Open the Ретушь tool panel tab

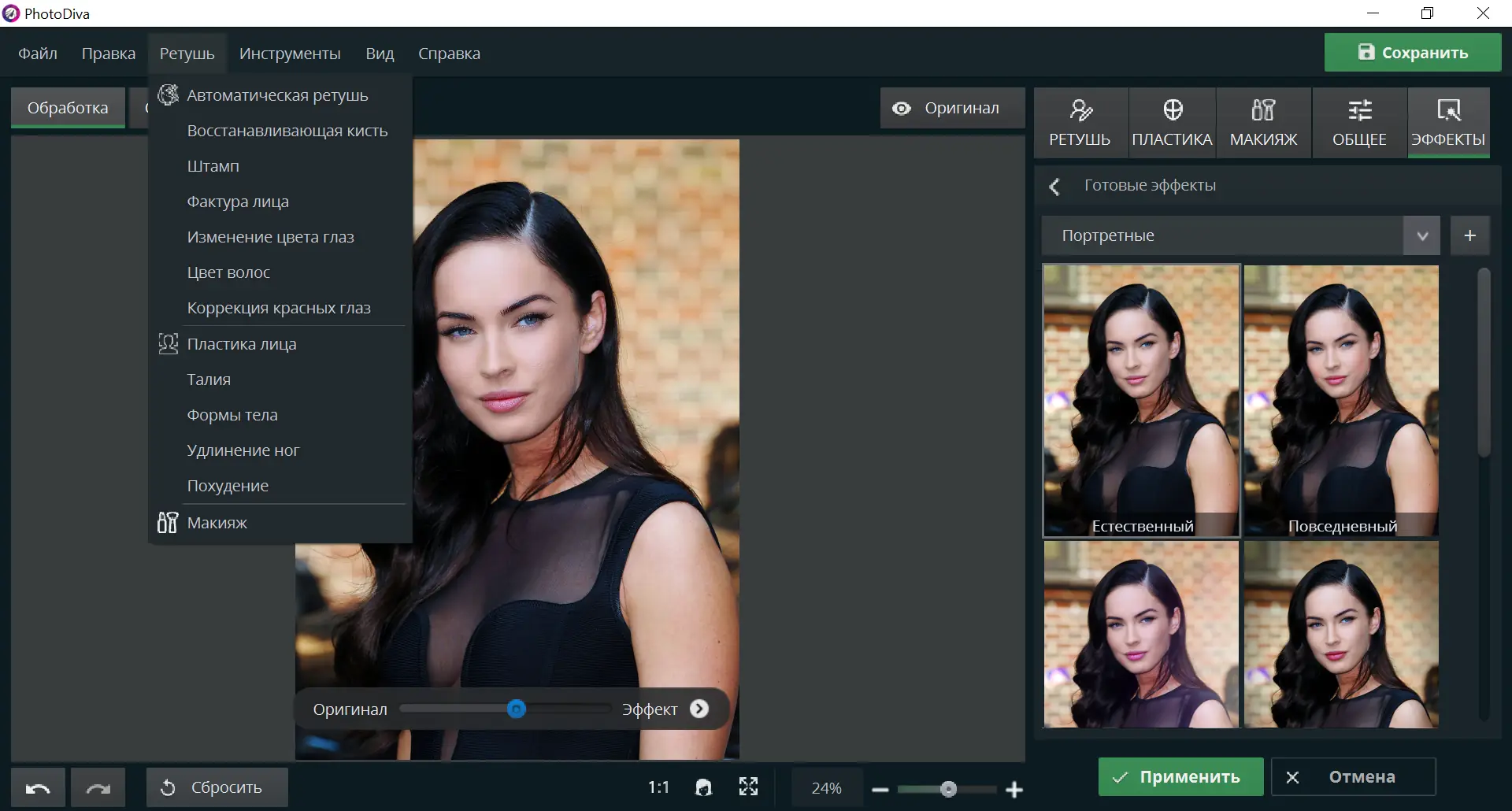coord(1080,123)
